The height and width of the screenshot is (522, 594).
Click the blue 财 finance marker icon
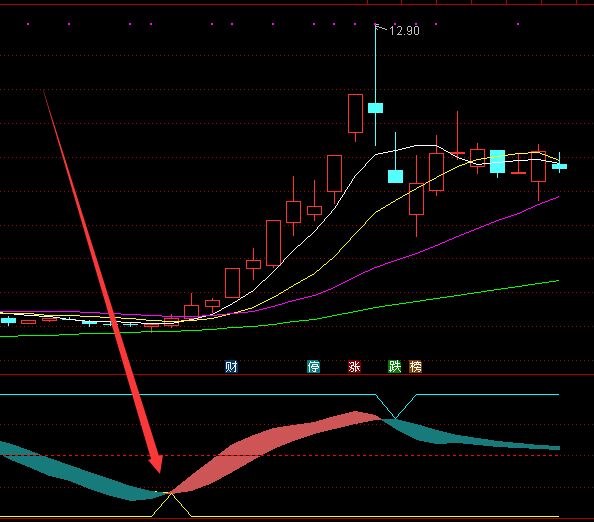click(x=231, y=367)
